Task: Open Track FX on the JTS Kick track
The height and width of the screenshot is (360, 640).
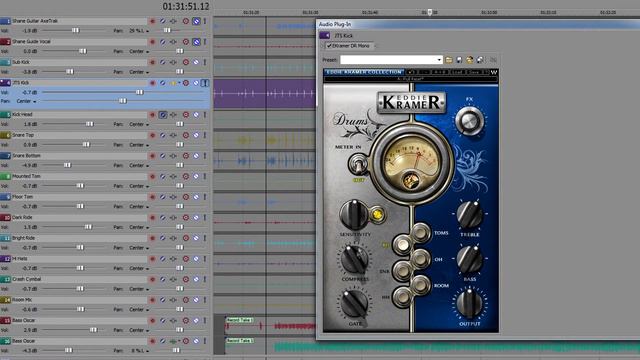Action: tap(173, 83)
